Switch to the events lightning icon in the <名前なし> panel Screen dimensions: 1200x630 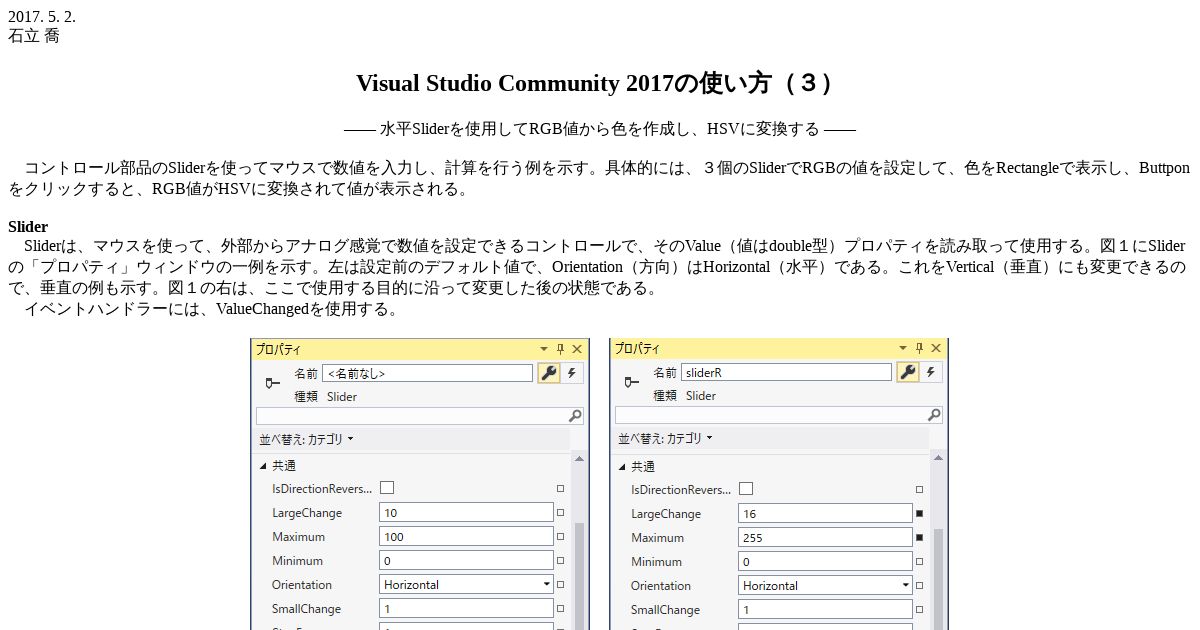(572, 373)
